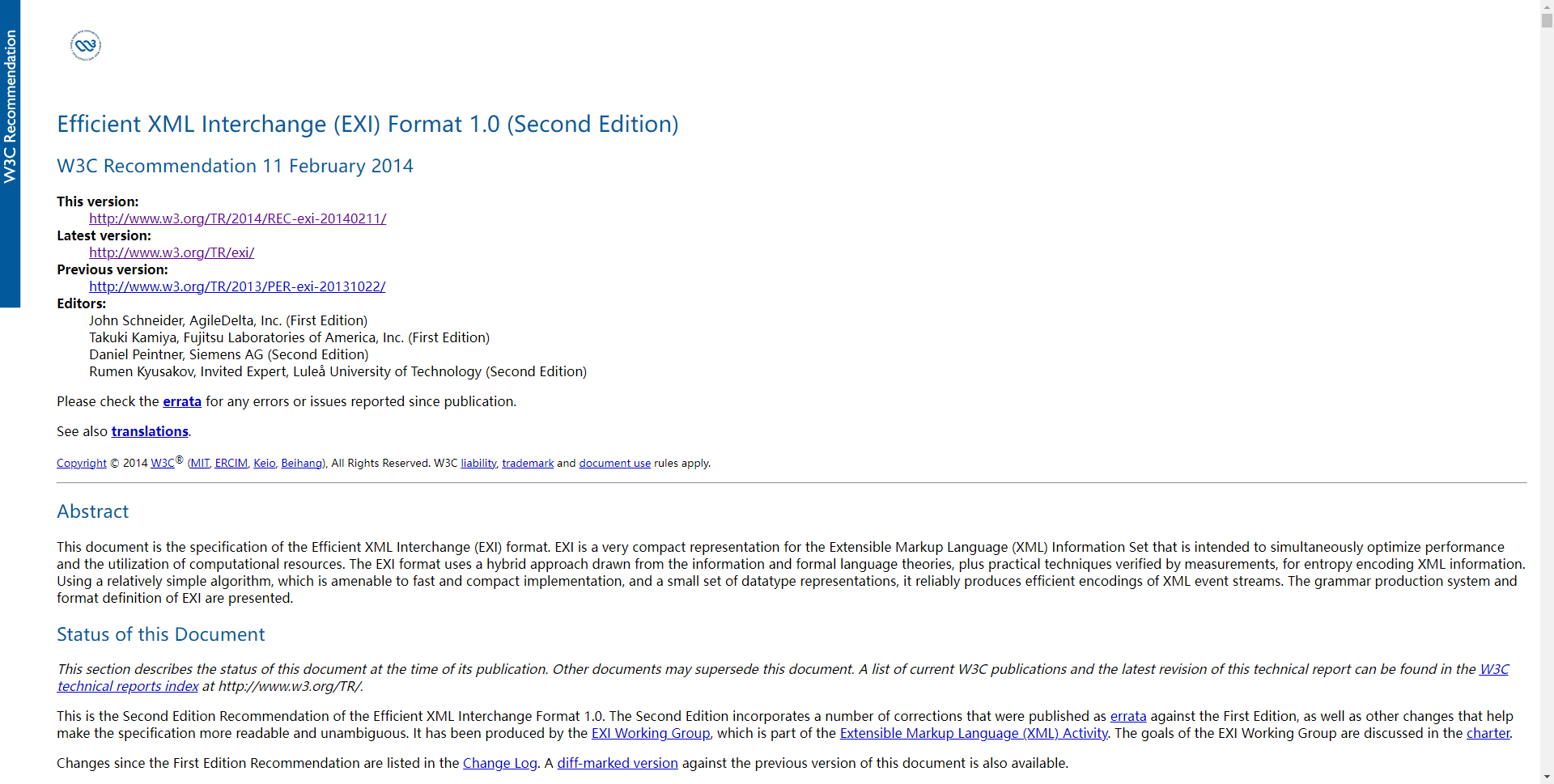
Task: Click editor name Daniel Peintner line
Action: pos(229,354)
